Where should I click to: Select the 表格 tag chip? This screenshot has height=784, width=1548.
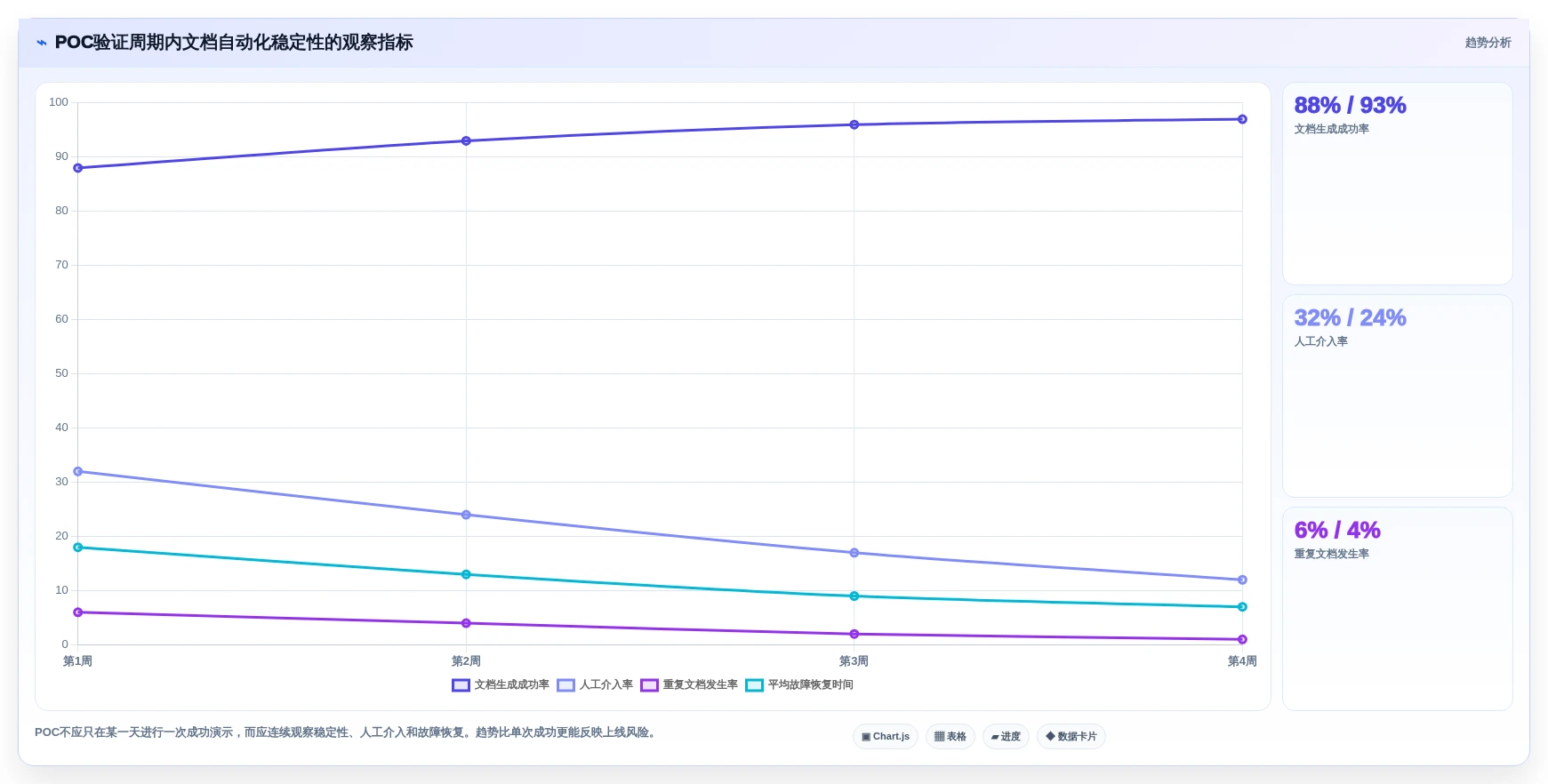(x=950, y=736)
